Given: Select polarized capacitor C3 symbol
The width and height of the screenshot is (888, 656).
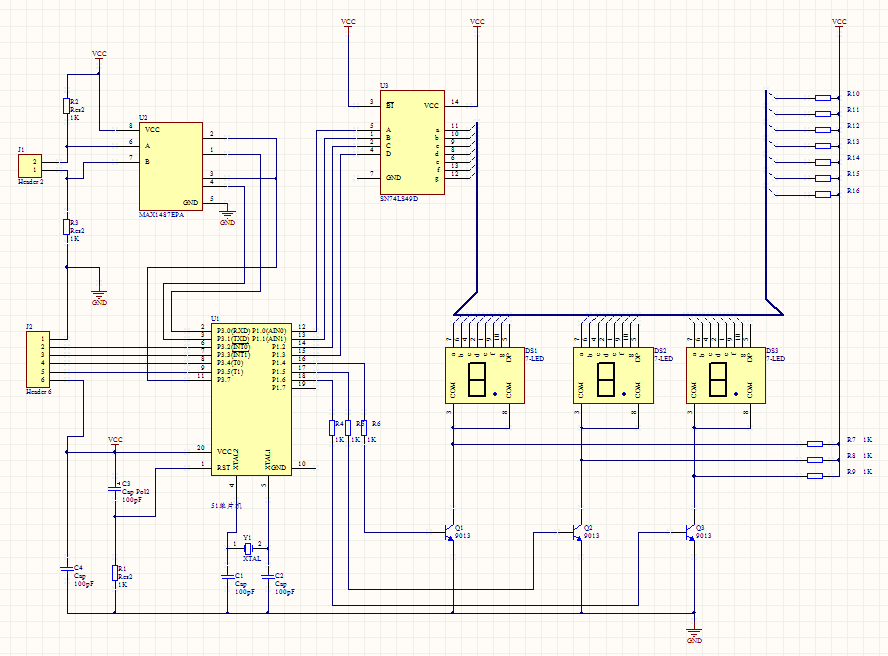Looking at the screenshot, I should pyautogui.click(x=115, y=488).
